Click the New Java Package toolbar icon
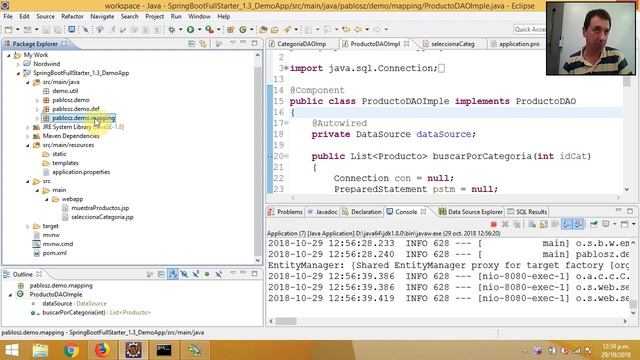This screenshot has height=360, width=640. pos(231,29)
